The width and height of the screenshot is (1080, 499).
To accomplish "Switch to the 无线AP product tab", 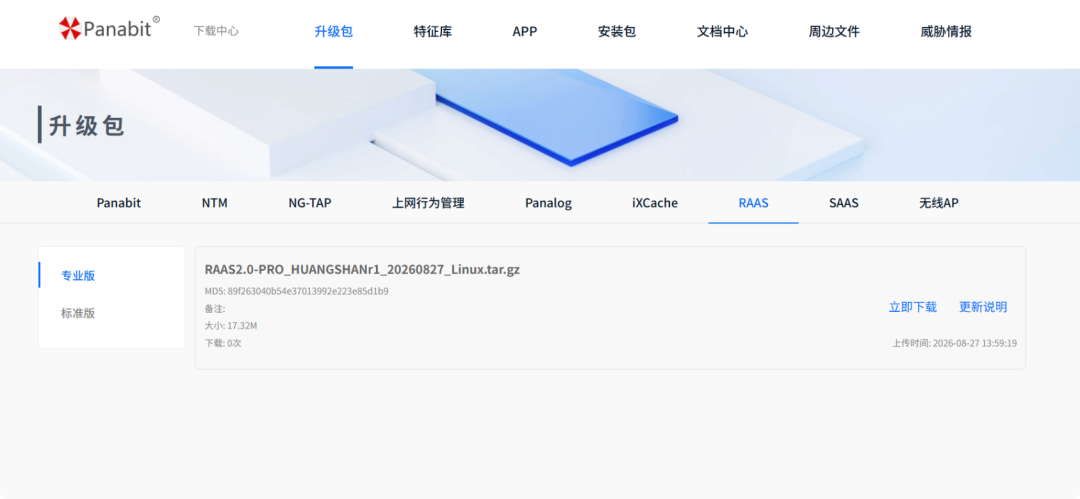I will point(939,203).
